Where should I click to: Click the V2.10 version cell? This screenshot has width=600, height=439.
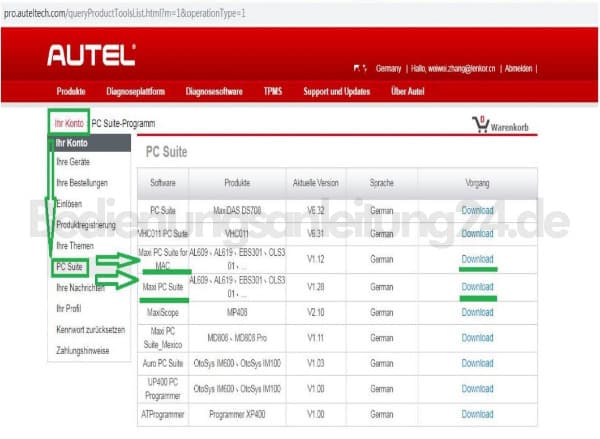pyautogui.click(x=316, y=312)
